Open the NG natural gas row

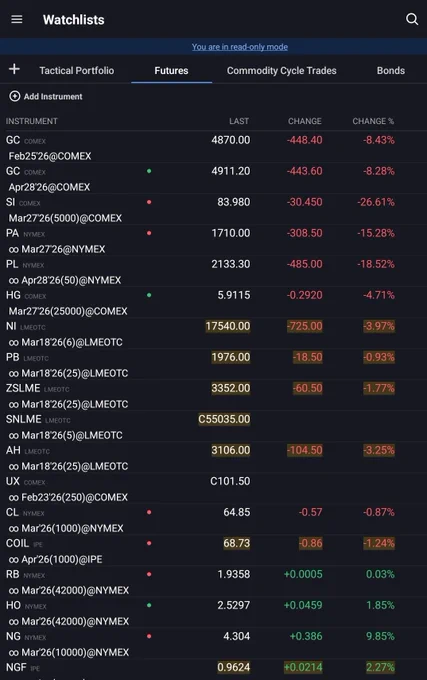213,644
